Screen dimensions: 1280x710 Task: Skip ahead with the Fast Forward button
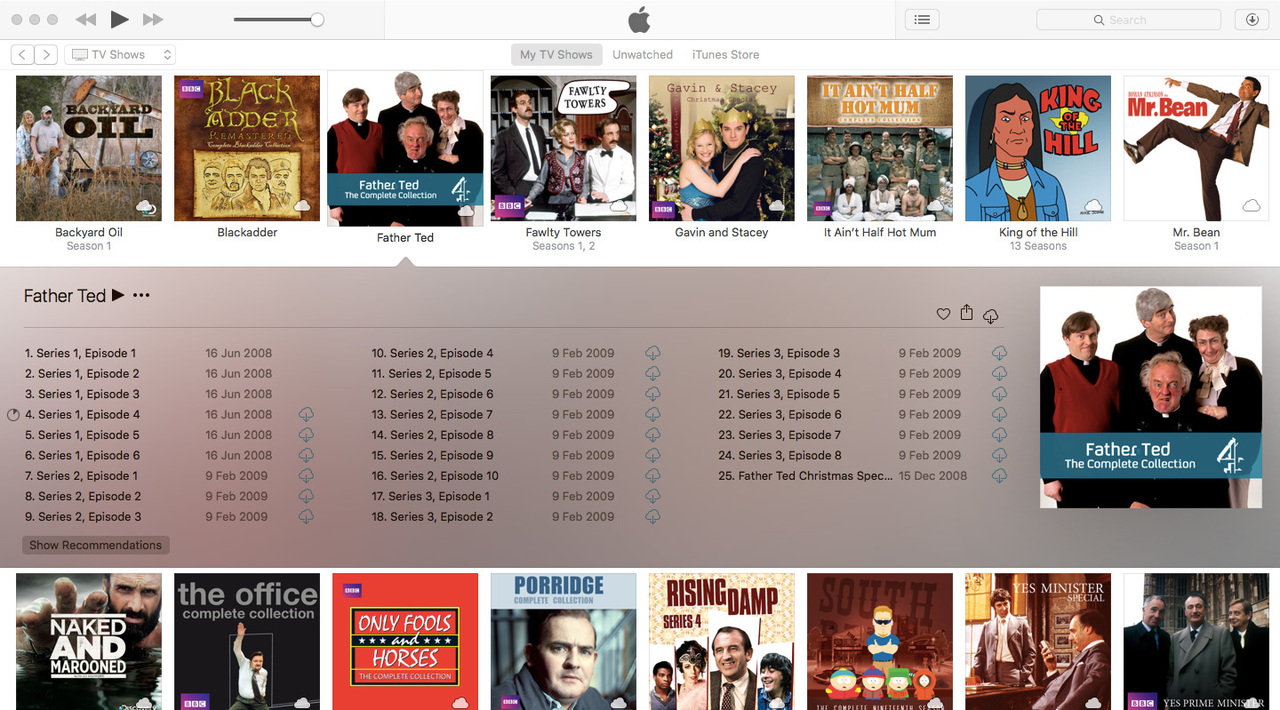coord(153,20)
